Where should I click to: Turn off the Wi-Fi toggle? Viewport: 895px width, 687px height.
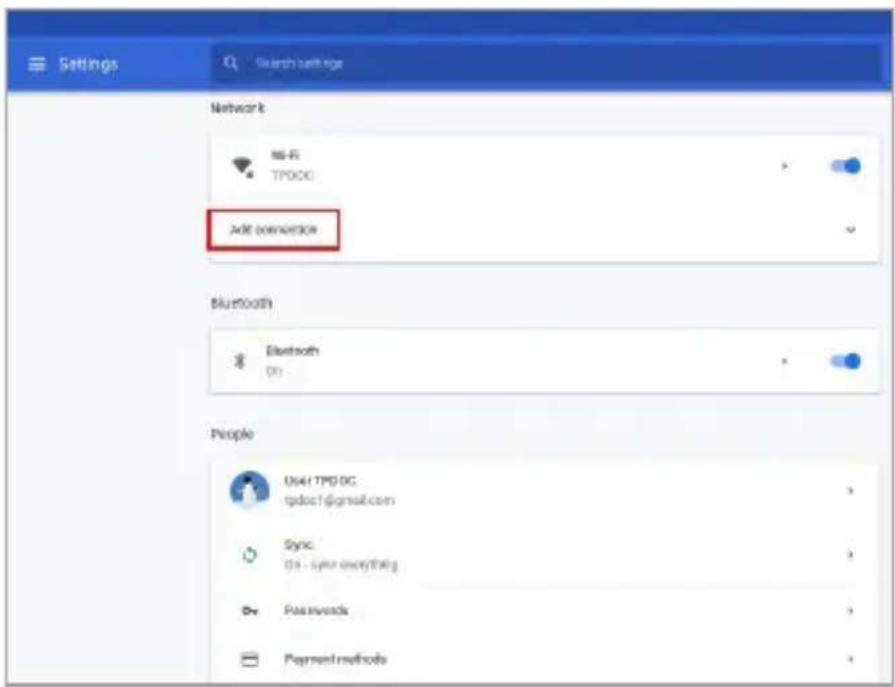tap(846, 166)
